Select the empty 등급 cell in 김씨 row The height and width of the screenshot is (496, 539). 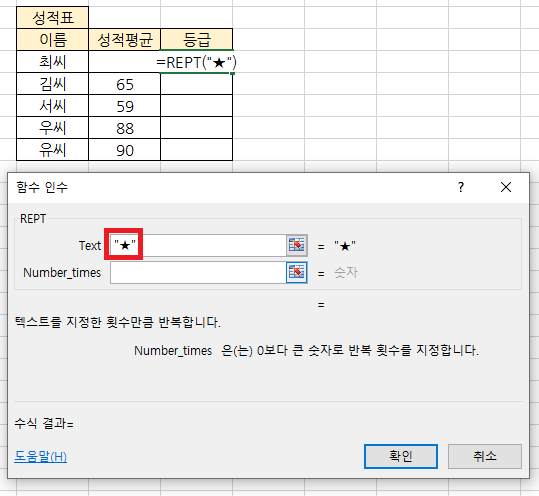pos(196,84)
